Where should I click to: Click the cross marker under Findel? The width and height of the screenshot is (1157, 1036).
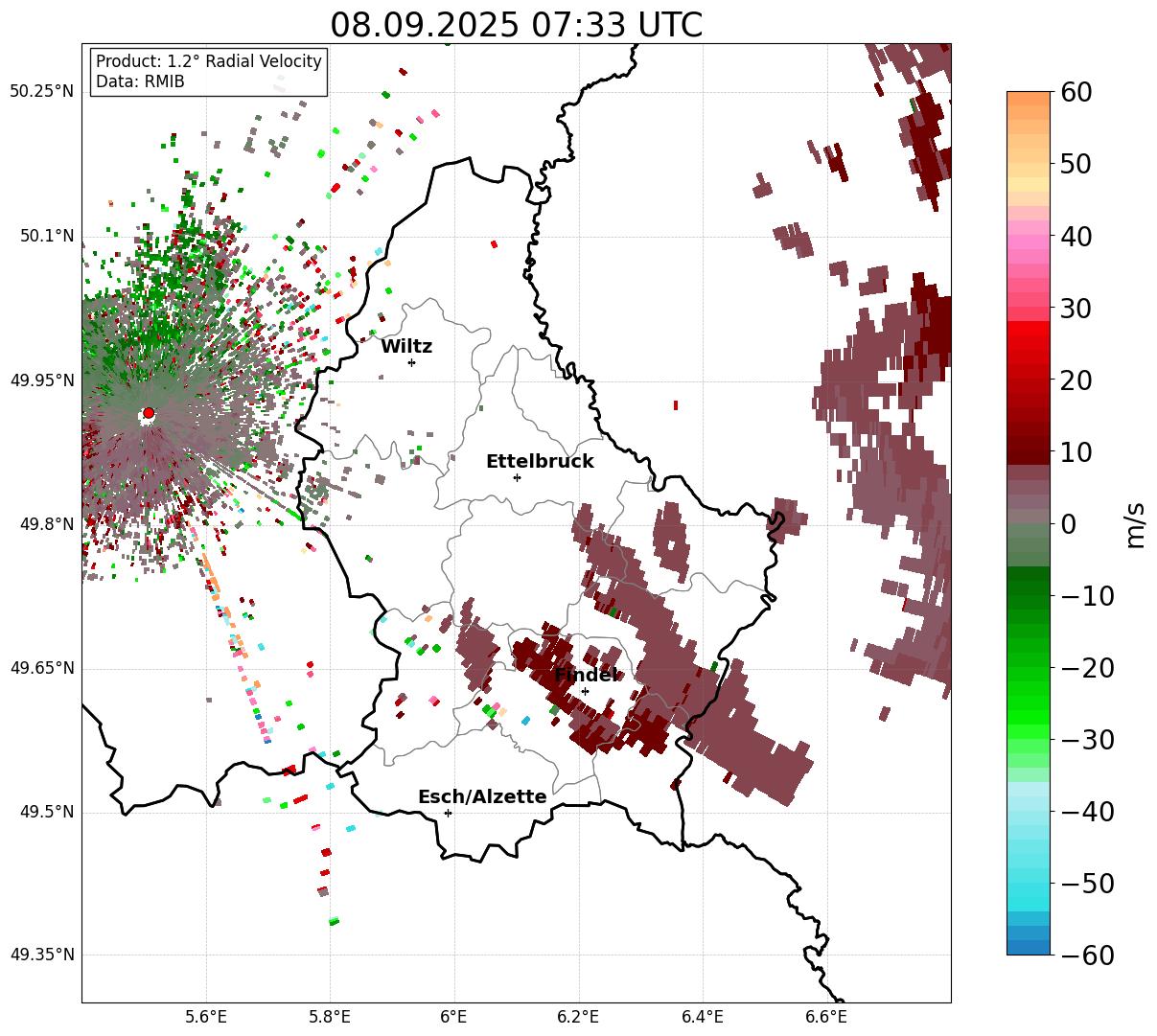click(585, 691)
